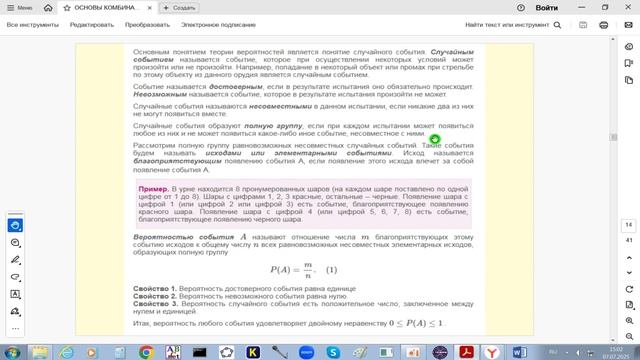The image size is (640, 360).
Task: Open Все инструменты panel
Action: point(33,25)
